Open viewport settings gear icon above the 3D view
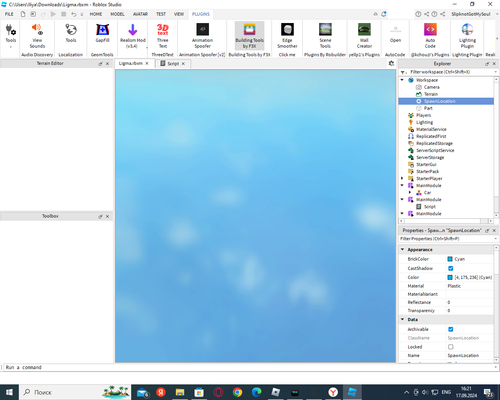 (391, 63)
